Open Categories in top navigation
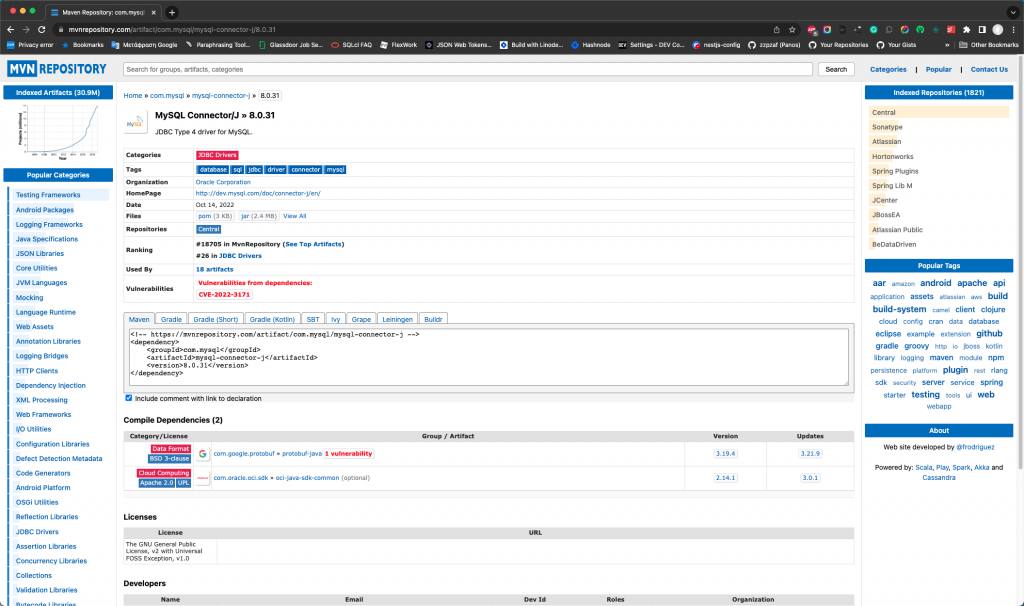 pos(888,69)
